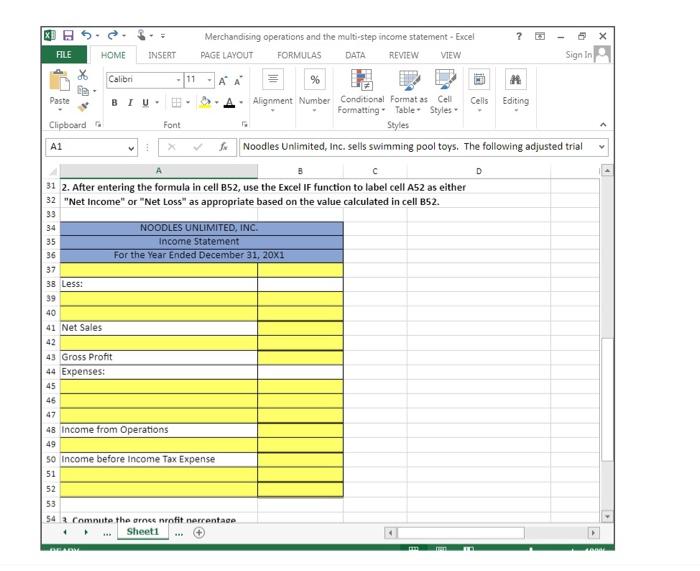Expand the formula bar chevron

(601, 146)
